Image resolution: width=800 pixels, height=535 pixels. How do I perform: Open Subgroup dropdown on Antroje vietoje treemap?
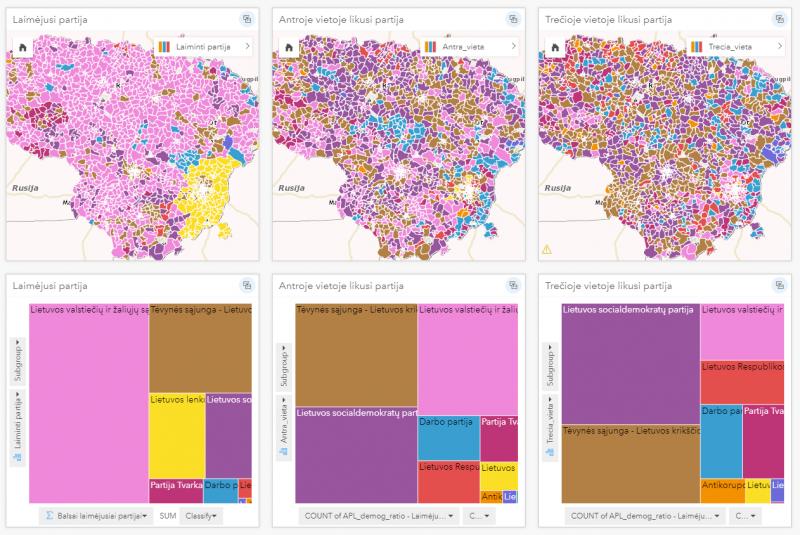pos(284,366)
